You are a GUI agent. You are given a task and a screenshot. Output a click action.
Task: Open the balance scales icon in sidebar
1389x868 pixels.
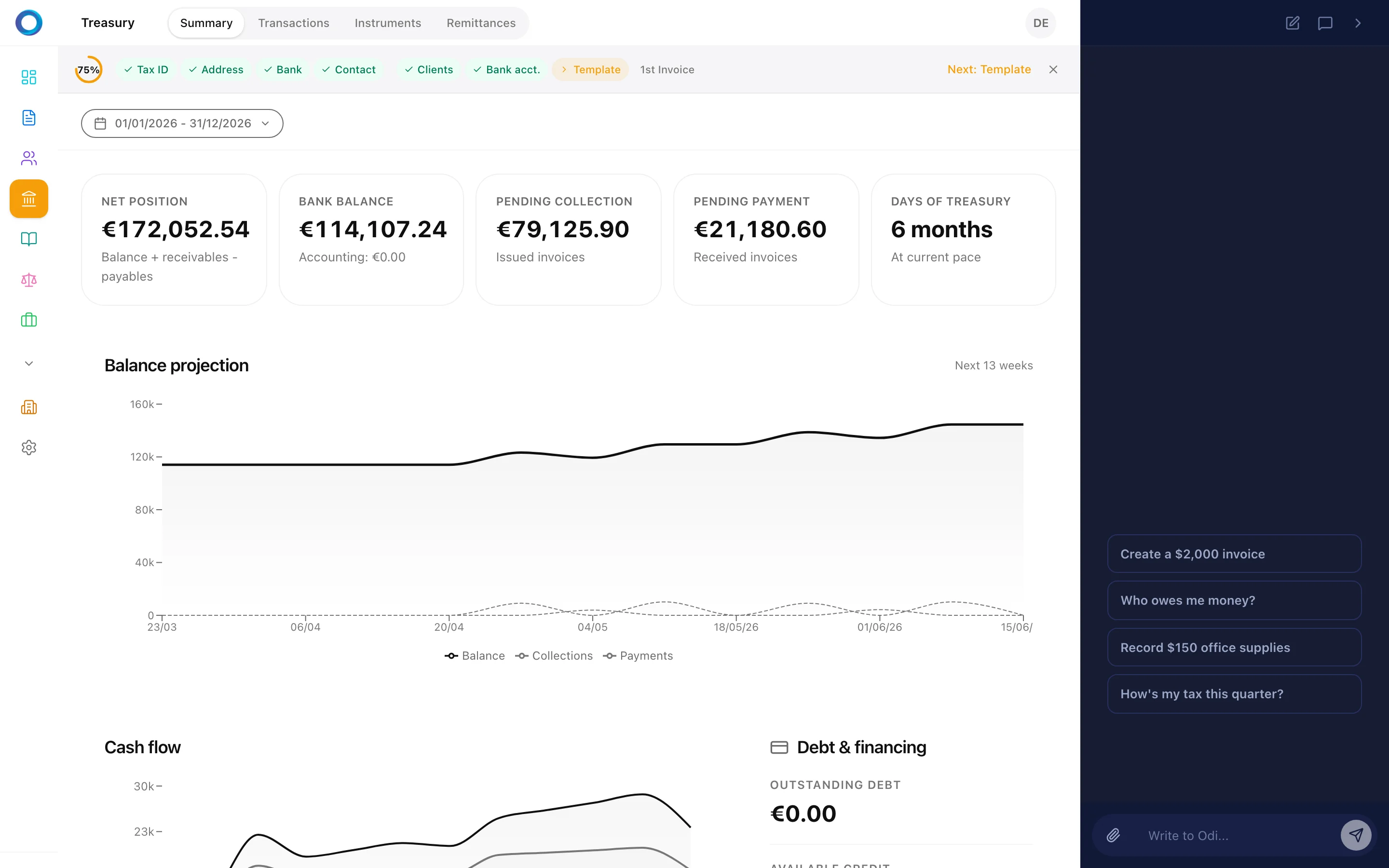[x=29, y=280]
